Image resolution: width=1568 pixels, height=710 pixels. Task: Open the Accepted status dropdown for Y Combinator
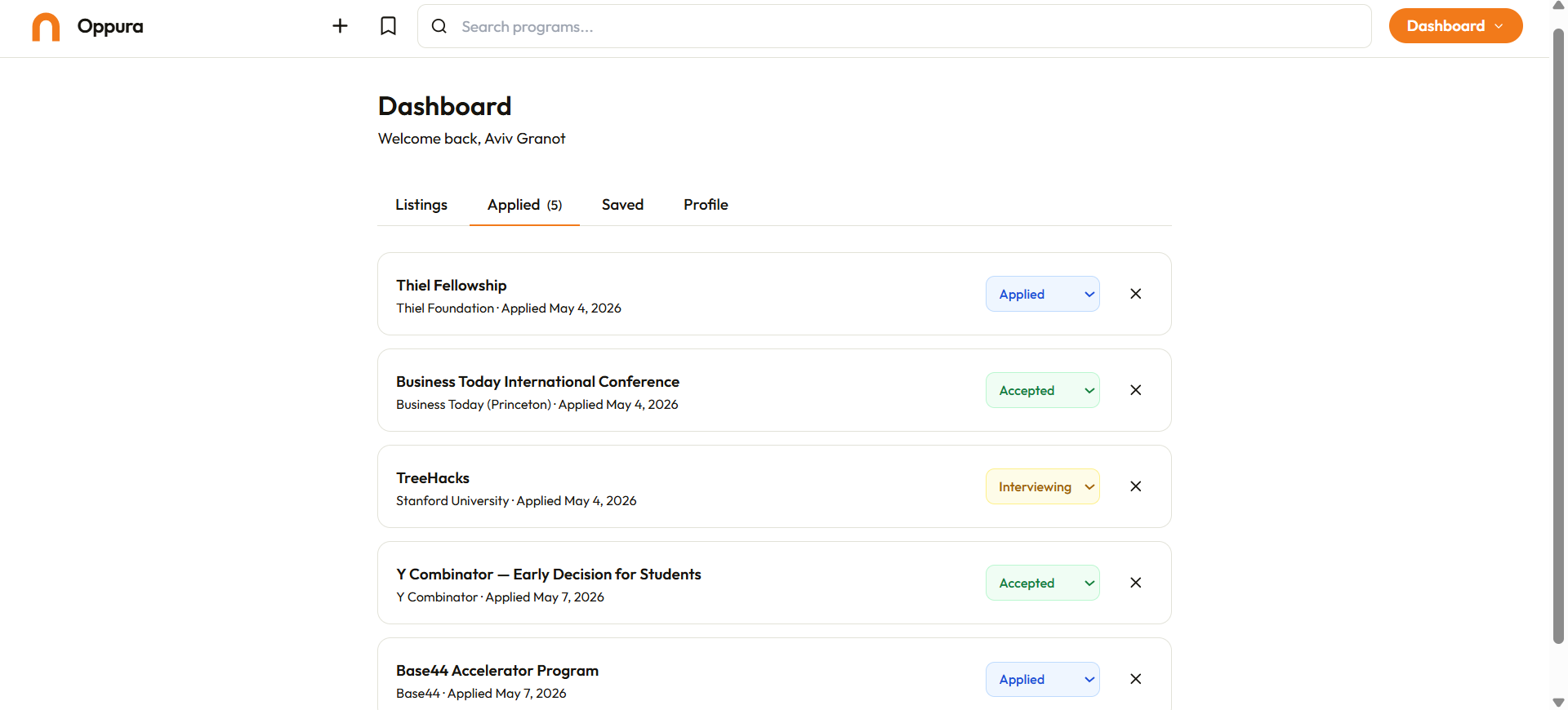click(x=1043, y=583)
